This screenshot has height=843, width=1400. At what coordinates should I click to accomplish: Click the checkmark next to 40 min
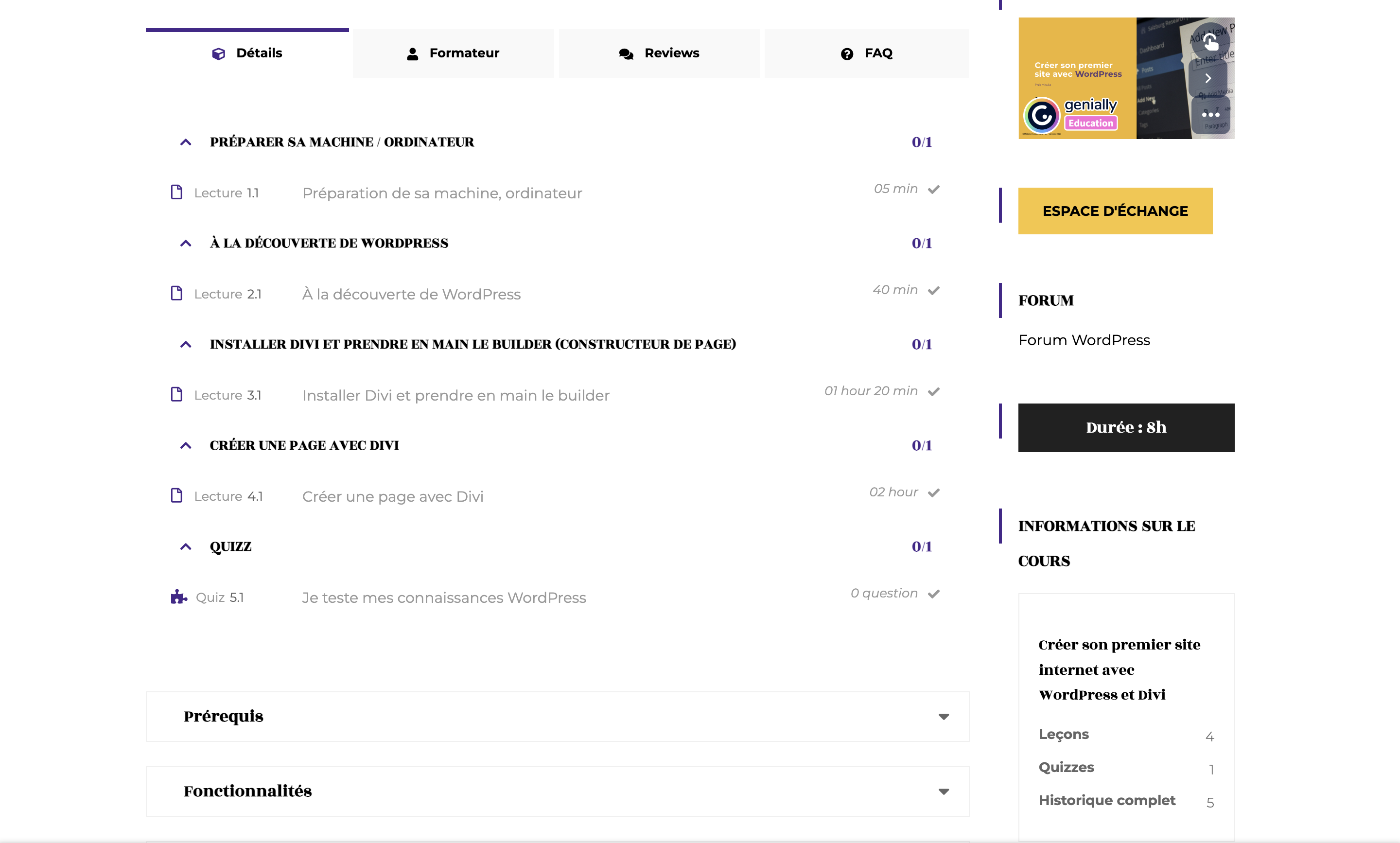[x=934, y=290]
